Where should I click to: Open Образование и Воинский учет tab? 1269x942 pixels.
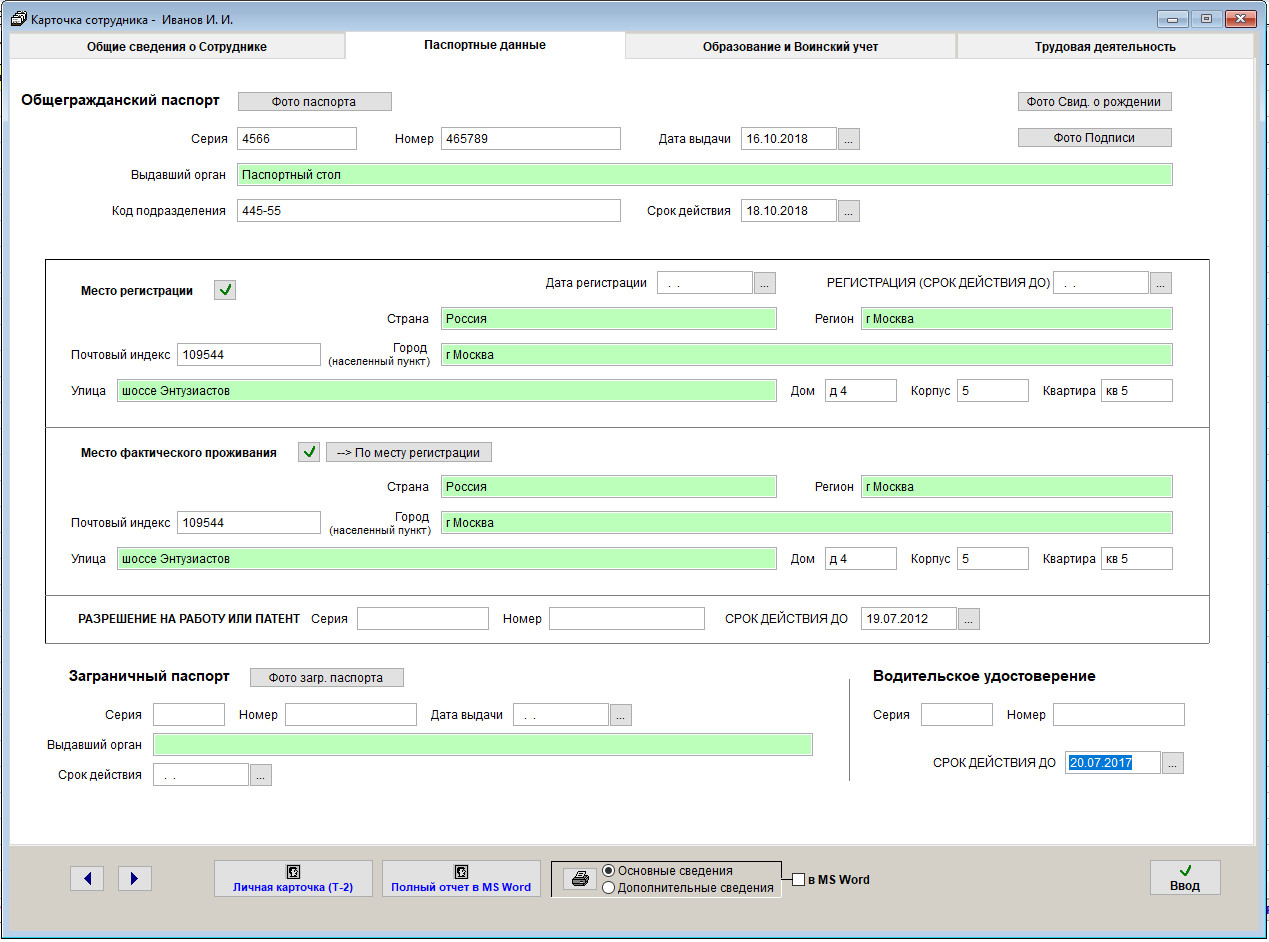tap(790, 46)
